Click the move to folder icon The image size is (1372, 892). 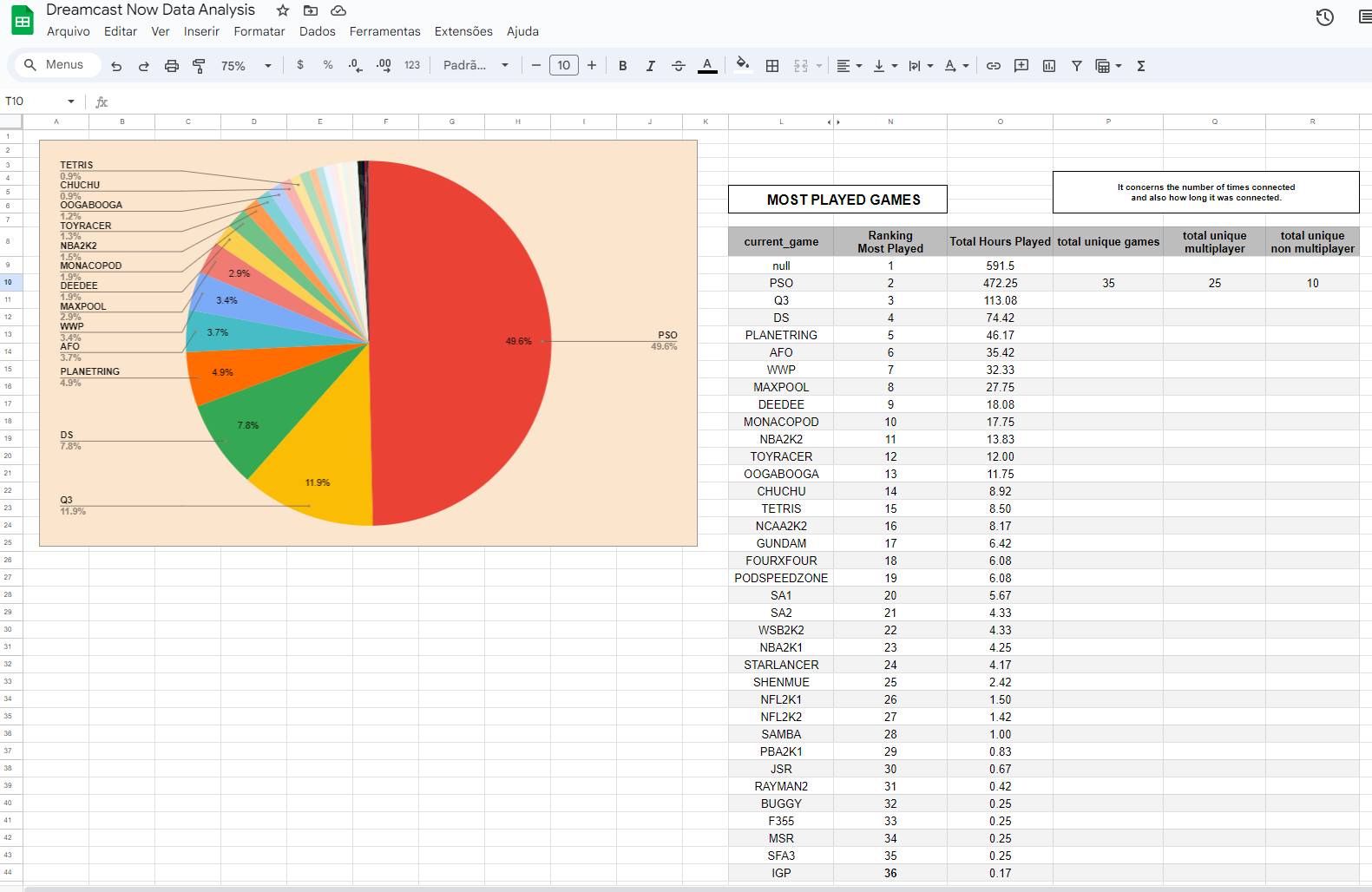311,10
